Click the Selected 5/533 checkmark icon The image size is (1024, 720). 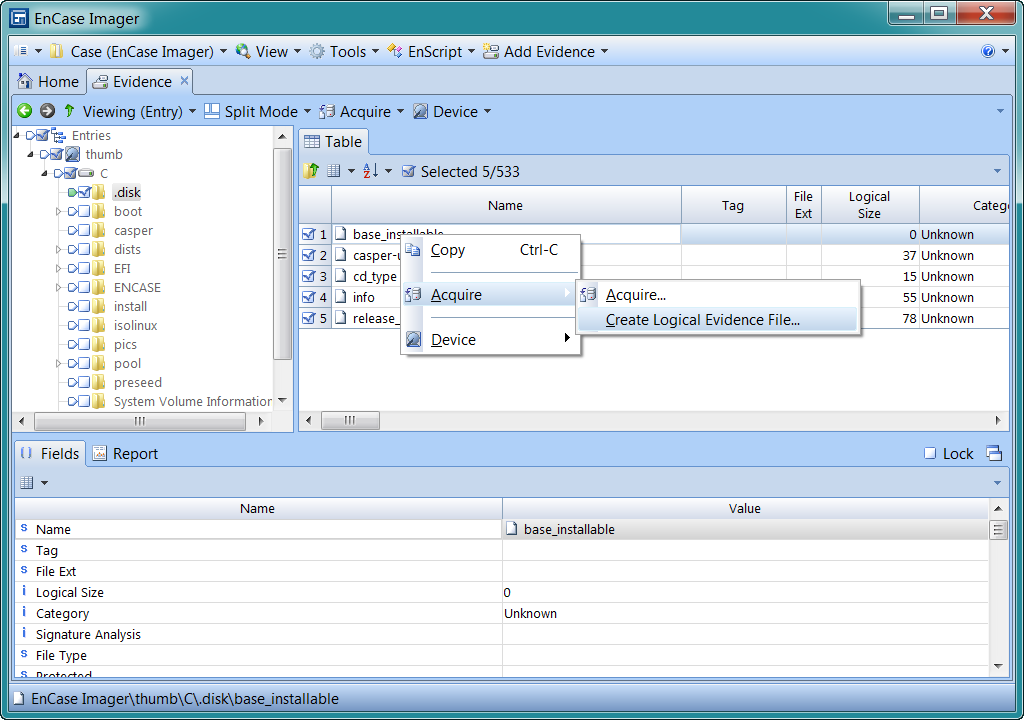click(408, 171)
